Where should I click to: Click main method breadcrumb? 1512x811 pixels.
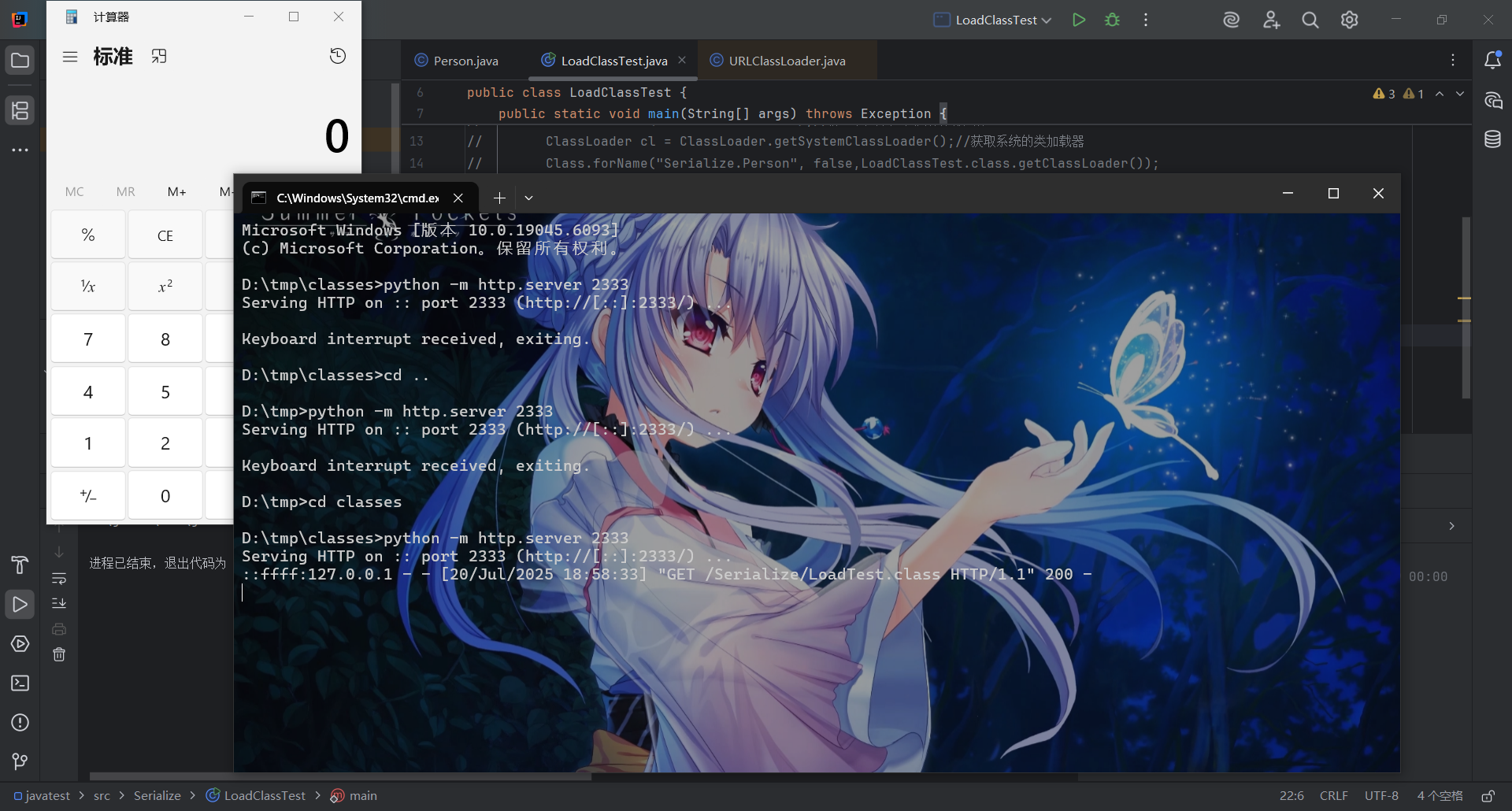pos(354,796)
